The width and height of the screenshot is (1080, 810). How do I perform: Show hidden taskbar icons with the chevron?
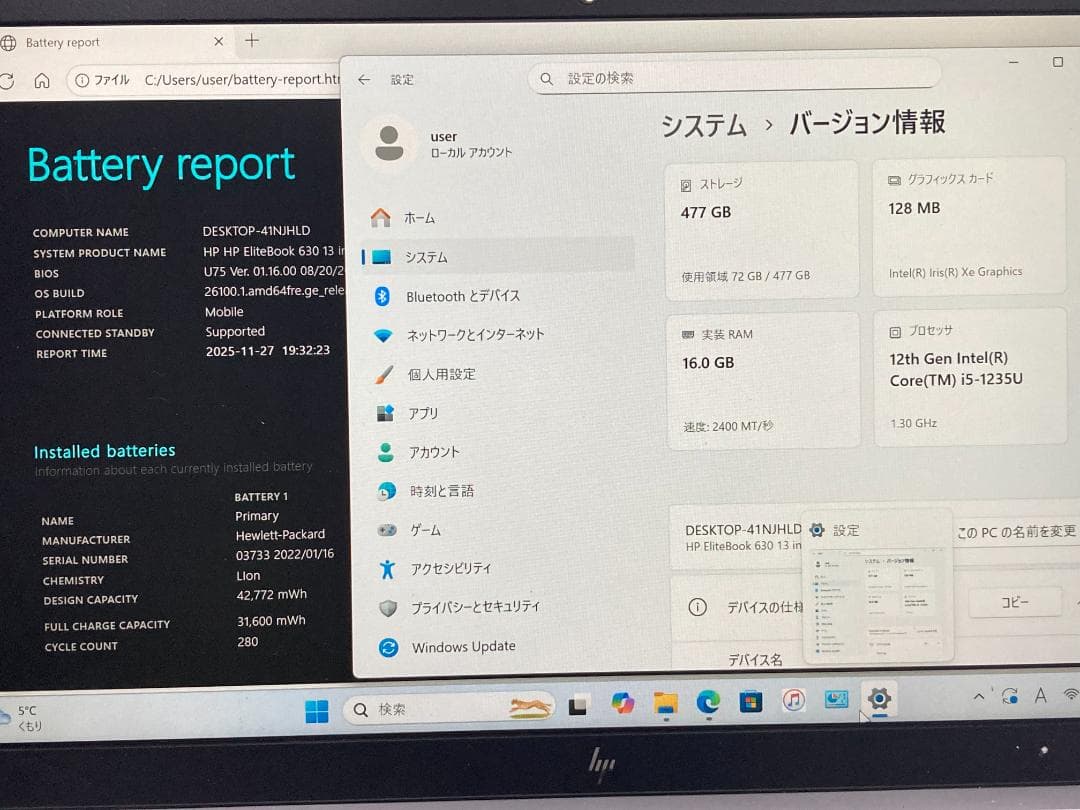click(977, 695)
